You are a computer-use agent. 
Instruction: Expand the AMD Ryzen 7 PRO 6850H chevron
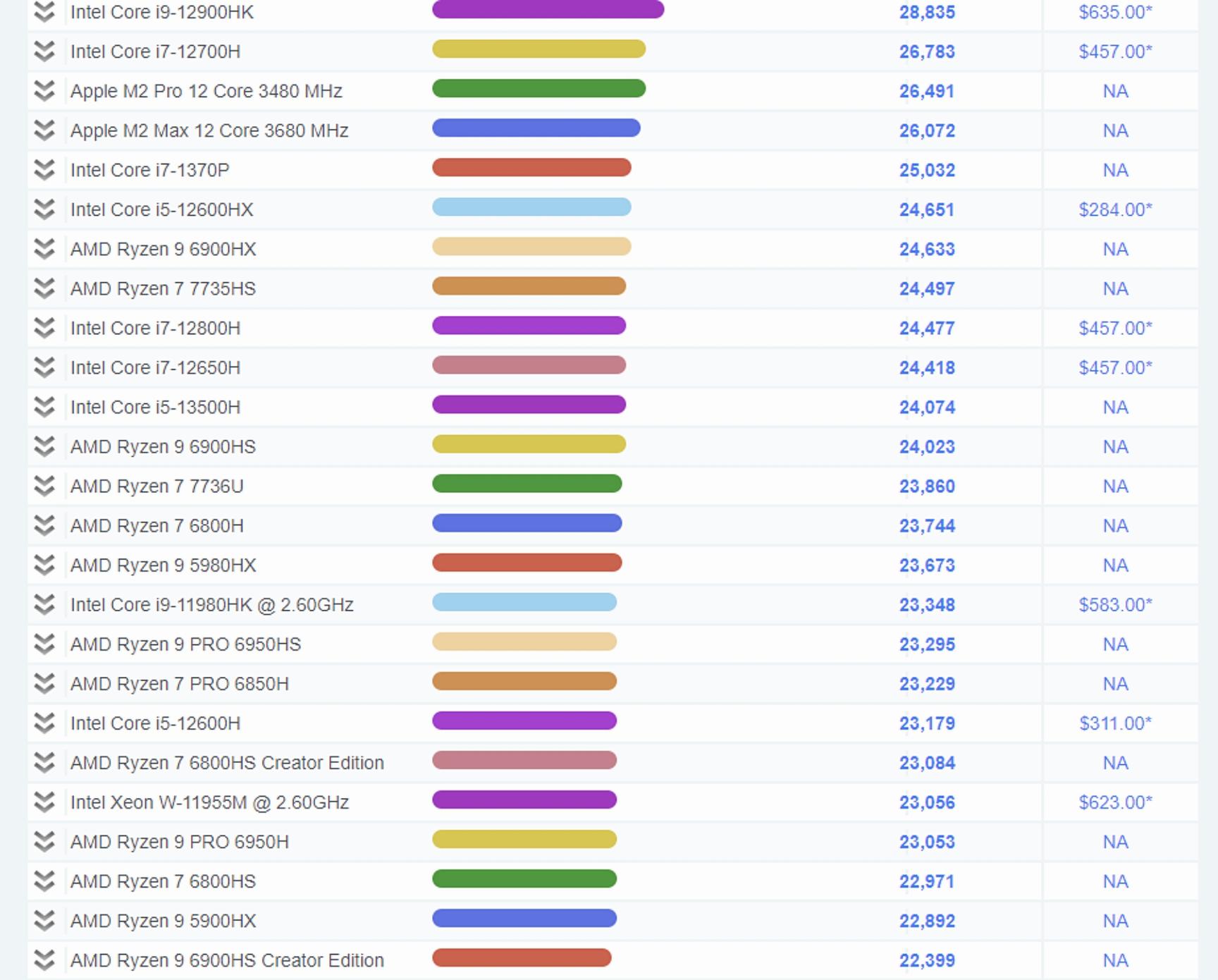tap(44, 683)
